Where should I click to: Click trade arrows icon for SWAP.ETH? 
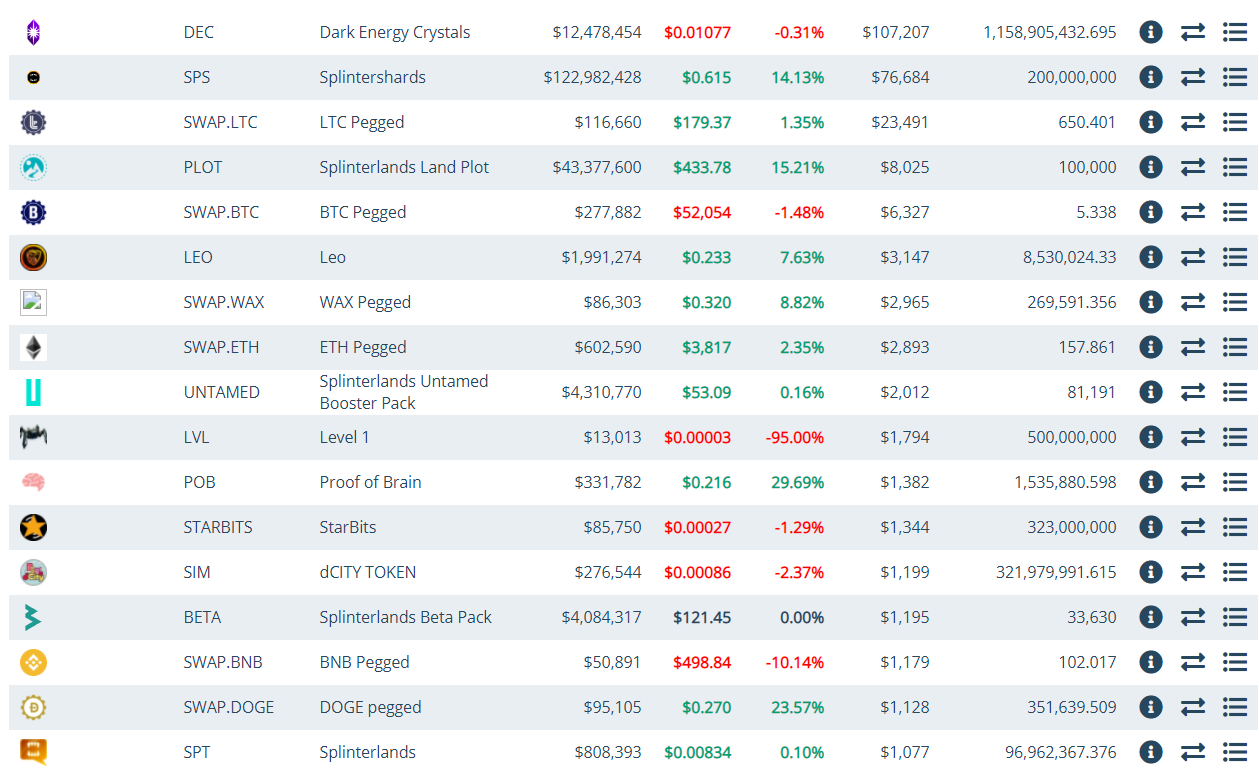click(1193, 347)
